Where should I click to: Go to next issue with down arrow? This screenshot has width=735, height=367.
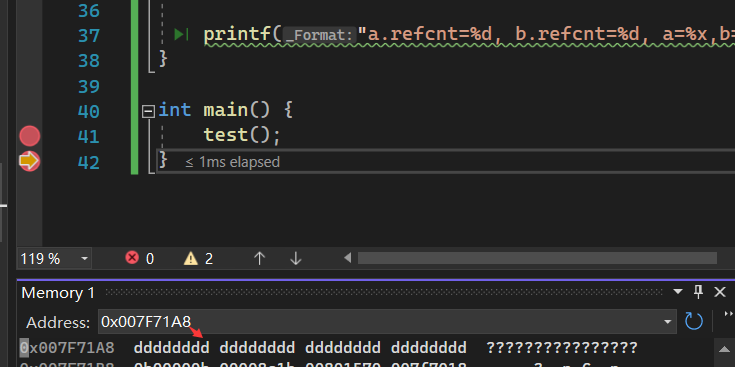295,258
